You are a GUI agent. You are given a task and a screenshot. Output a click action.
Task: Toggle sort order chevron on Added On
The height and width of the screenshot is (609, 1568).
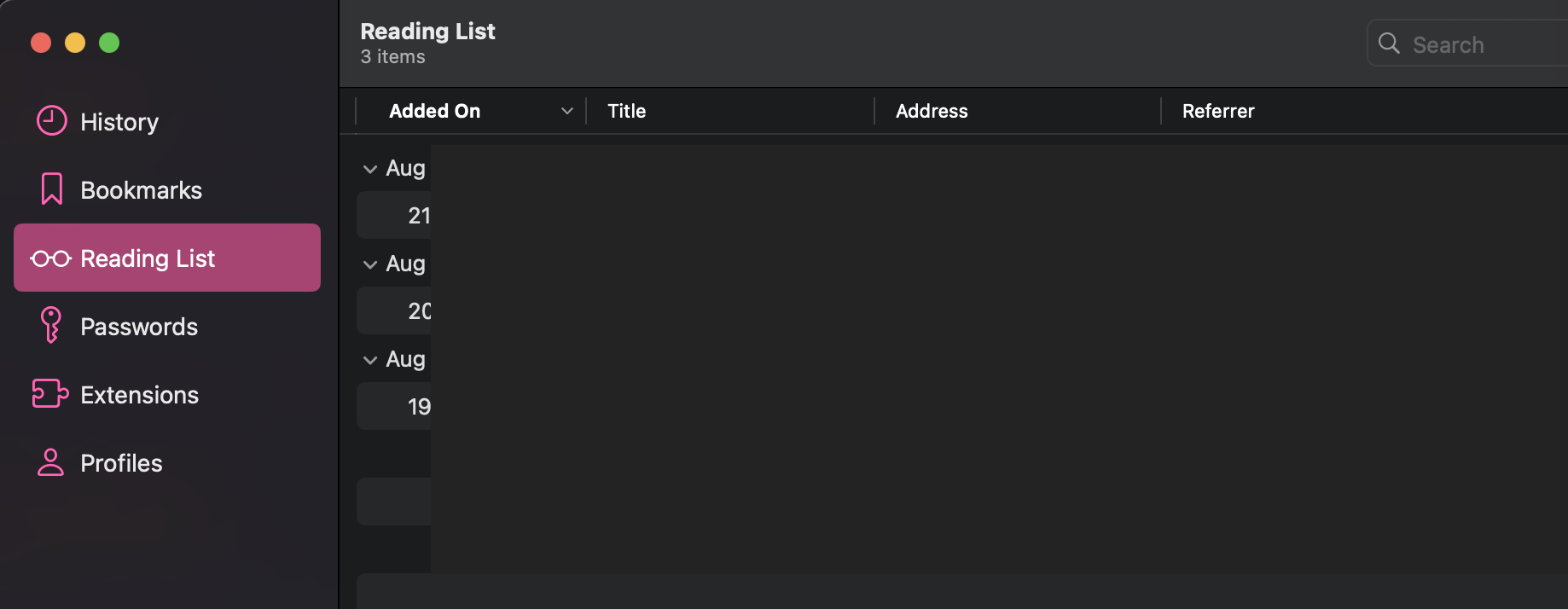(x=566, y=111)
